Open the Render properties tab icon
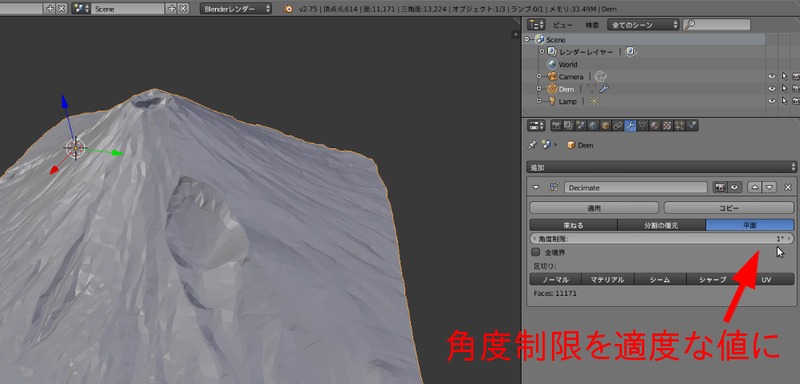 click(x=556, y=125)
